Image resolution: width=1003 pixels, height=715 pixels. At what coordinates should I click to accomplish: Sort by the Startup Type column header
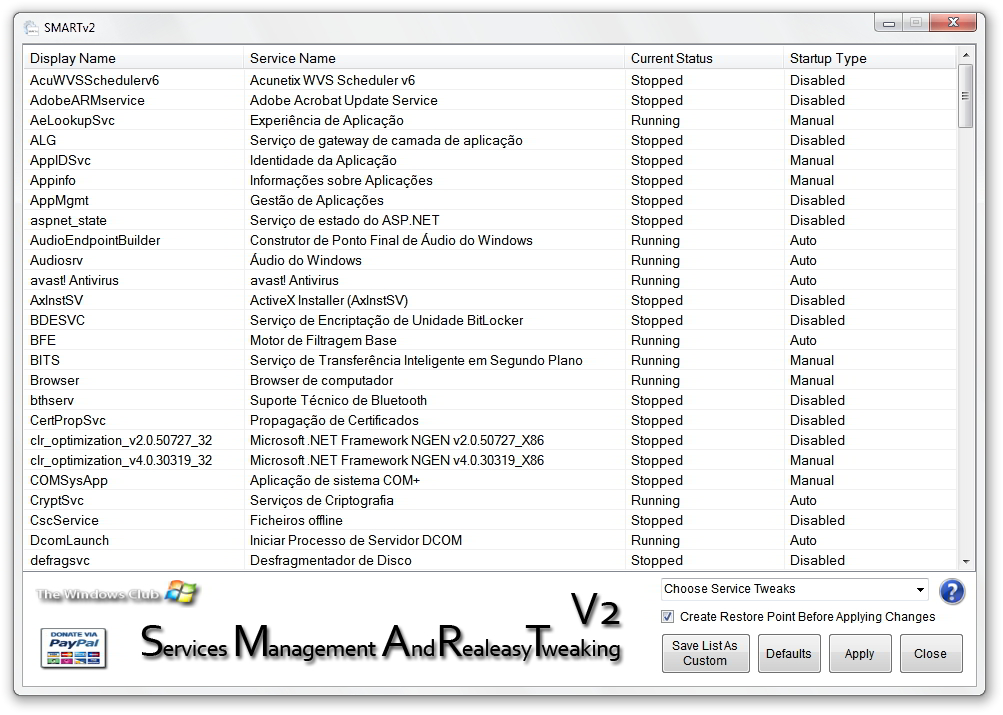[870, 58]
